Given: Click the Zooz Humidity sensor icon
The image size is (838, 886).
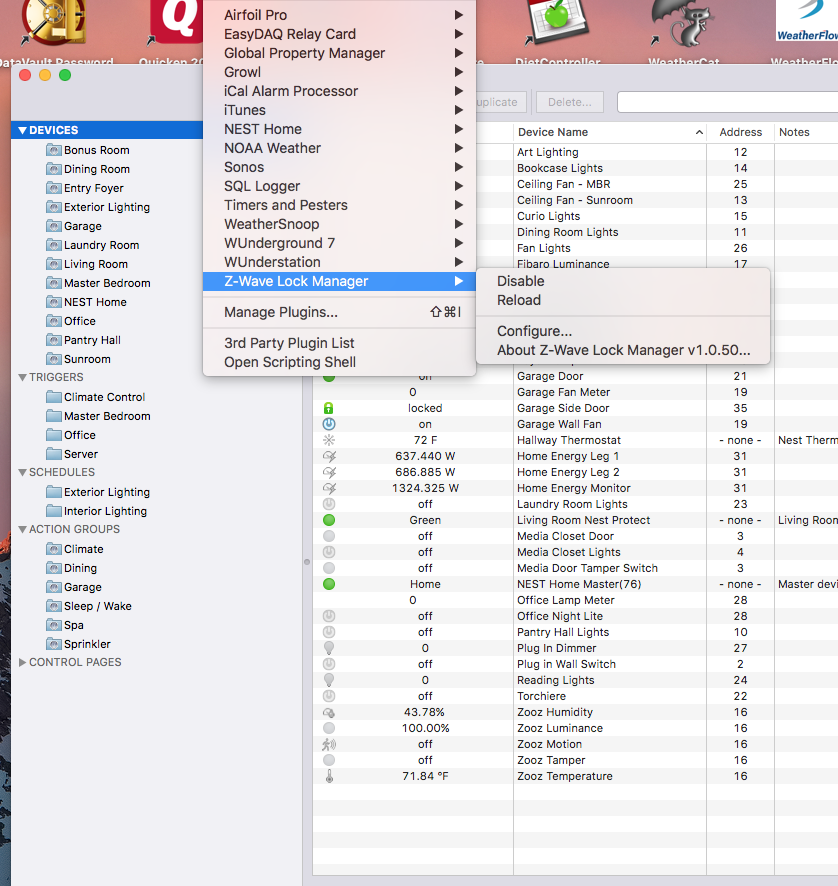Looking at the screenshot, I should (x=329, y=713).
